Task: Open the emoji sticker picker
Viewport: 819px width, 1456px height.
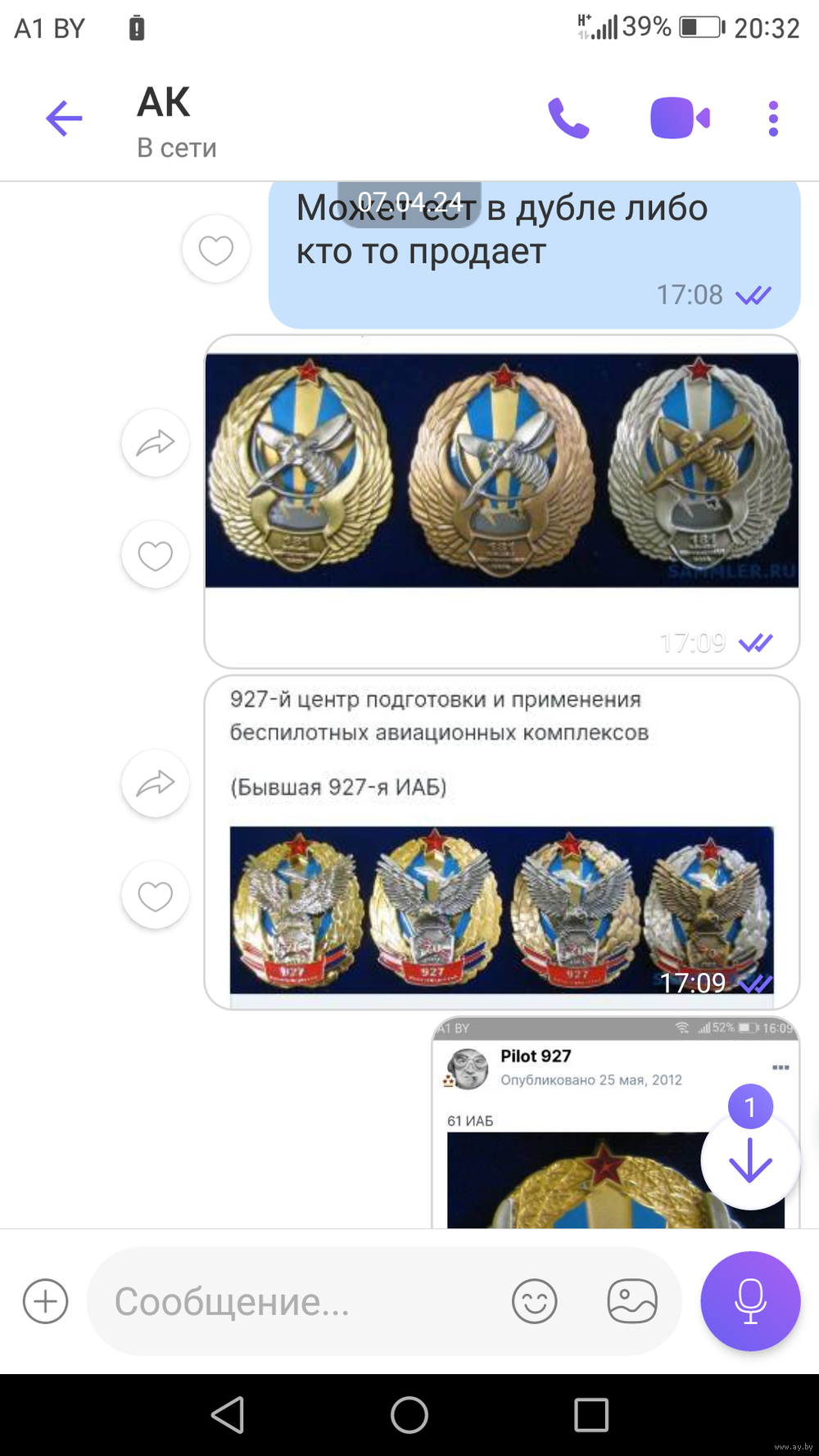Action: pos(535,1301)
